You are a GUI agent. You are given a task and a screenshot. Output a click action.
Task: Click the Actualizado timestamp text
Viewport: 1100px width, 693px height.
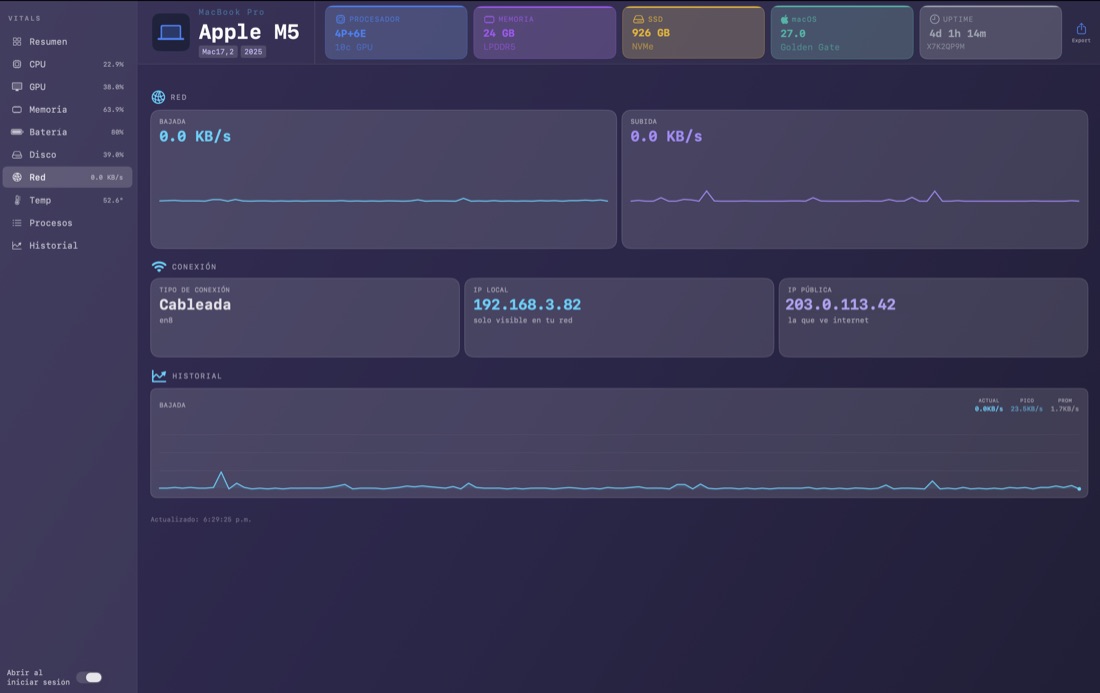coord(201,520)
